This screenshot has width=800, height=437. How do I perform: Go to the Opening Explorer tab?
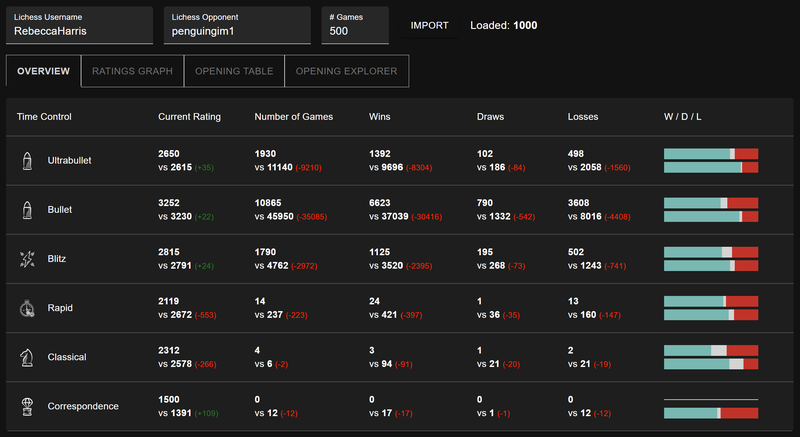[x=346, y=71]
